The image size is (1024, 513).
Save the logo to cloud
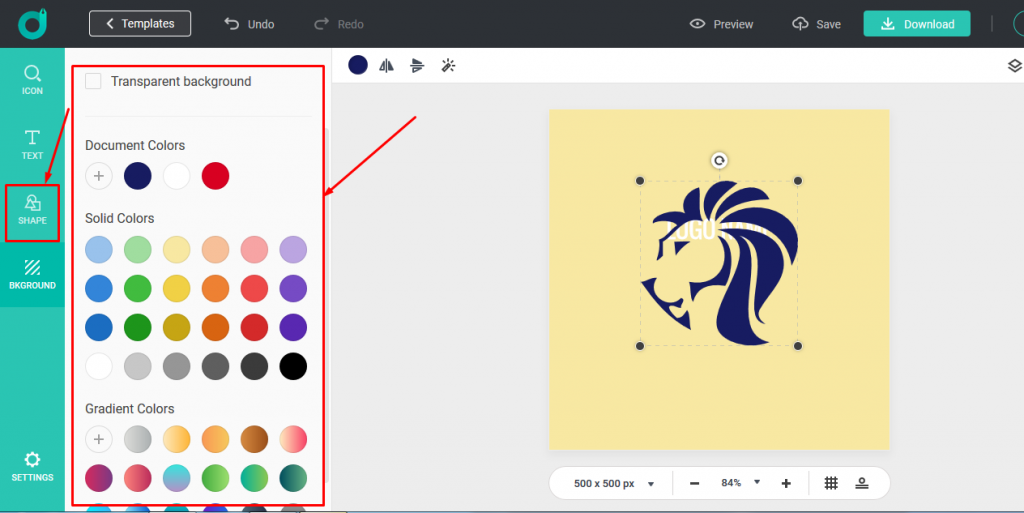click(816, 24)
